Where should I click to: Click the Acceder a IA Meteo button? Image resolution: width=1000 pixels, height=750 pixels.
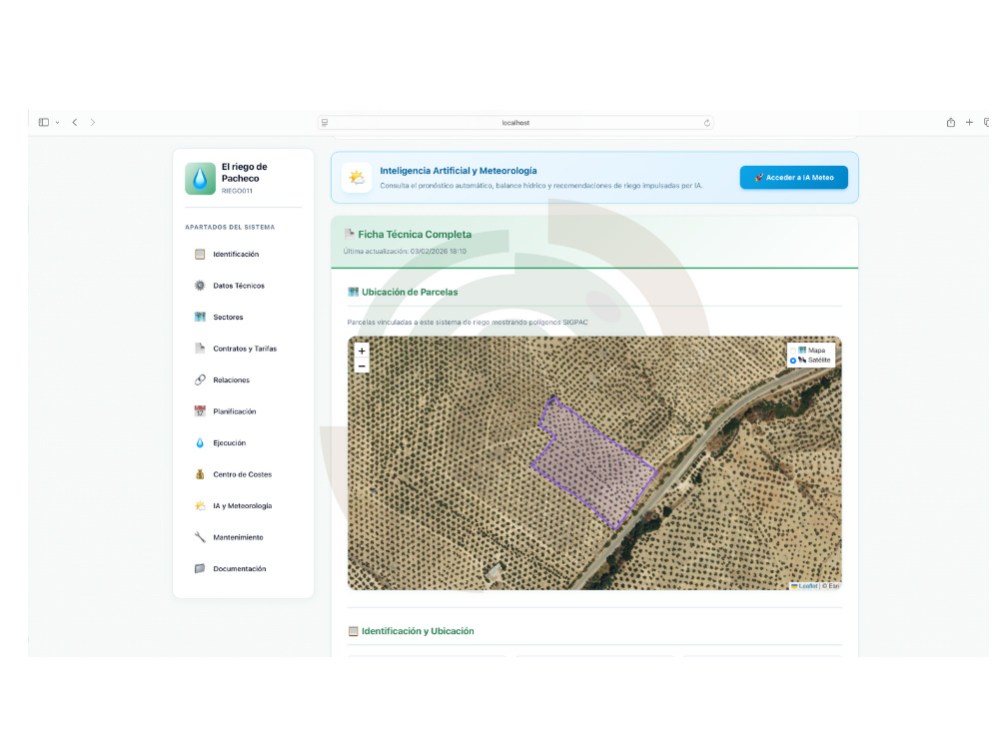coord(793,177)
